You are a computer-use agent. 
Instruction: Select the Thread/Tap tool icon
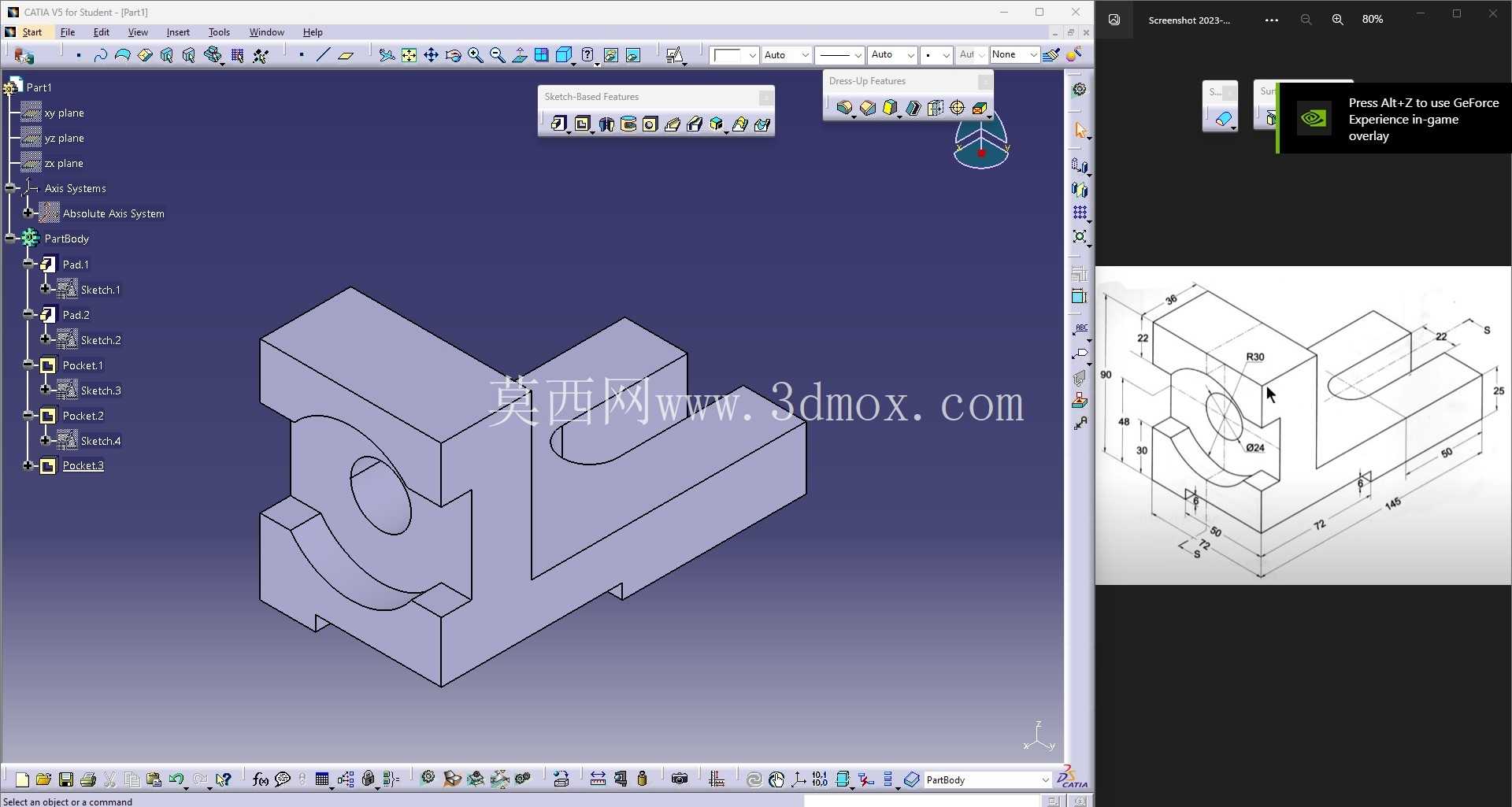957,108
